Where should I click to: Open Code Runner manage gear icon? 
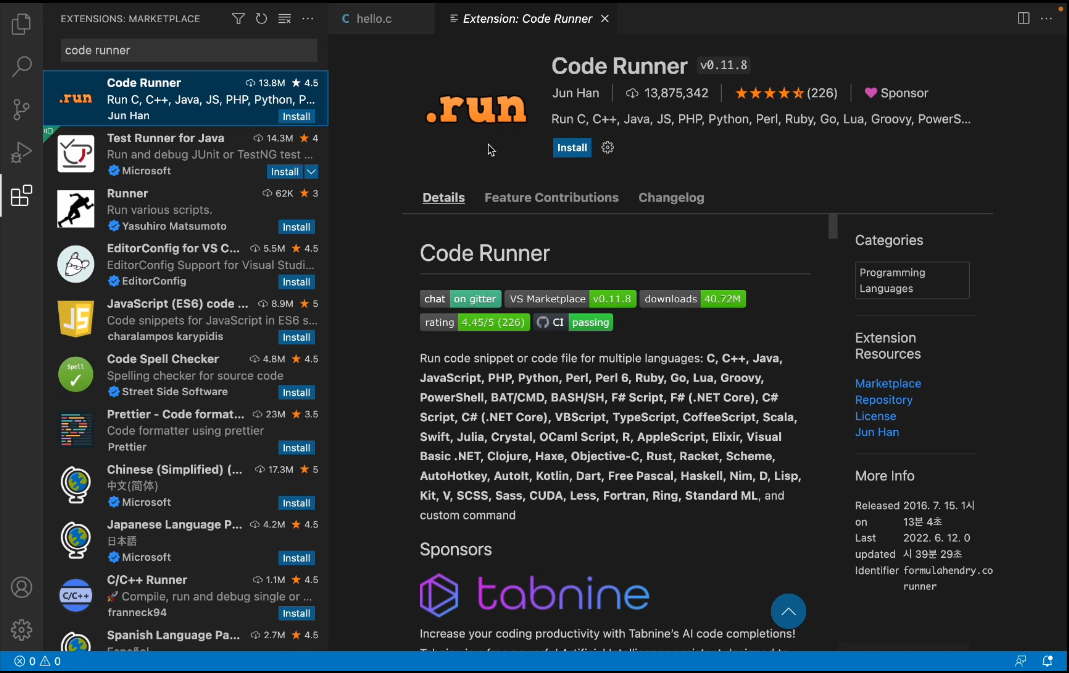point(607,147)
